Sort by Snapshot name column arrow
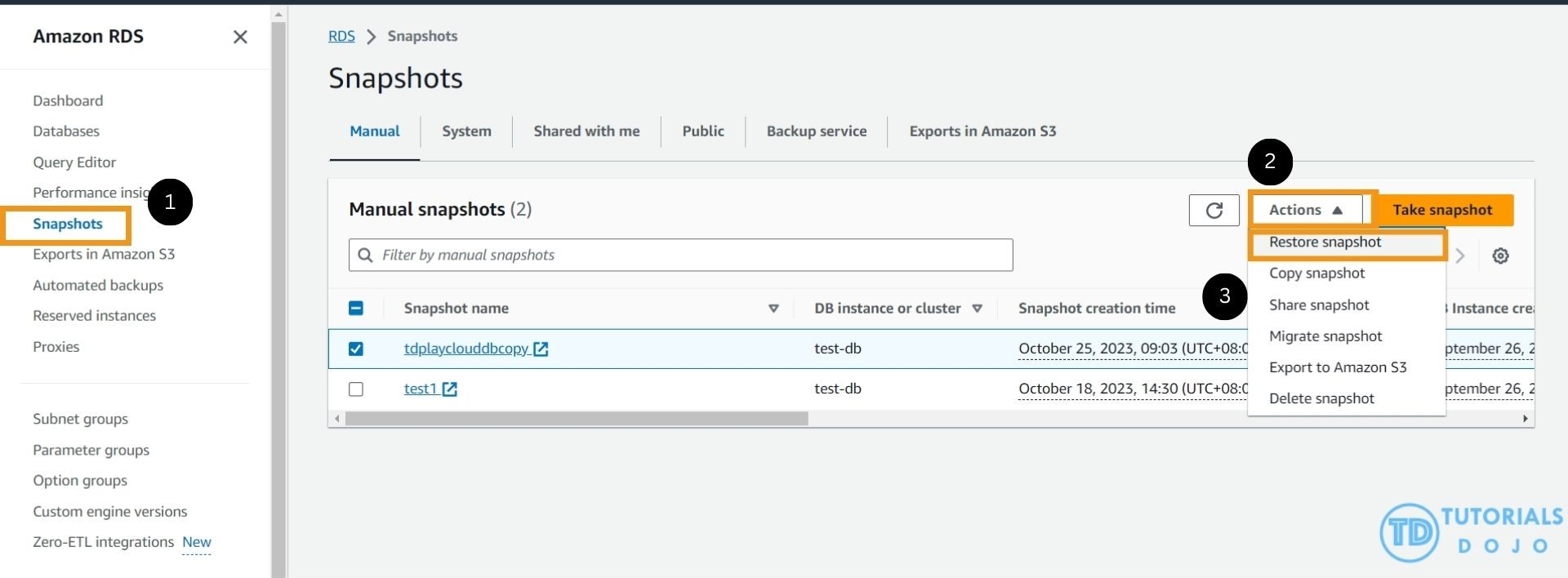The image size is (1568, 578). tap(773, 309)
